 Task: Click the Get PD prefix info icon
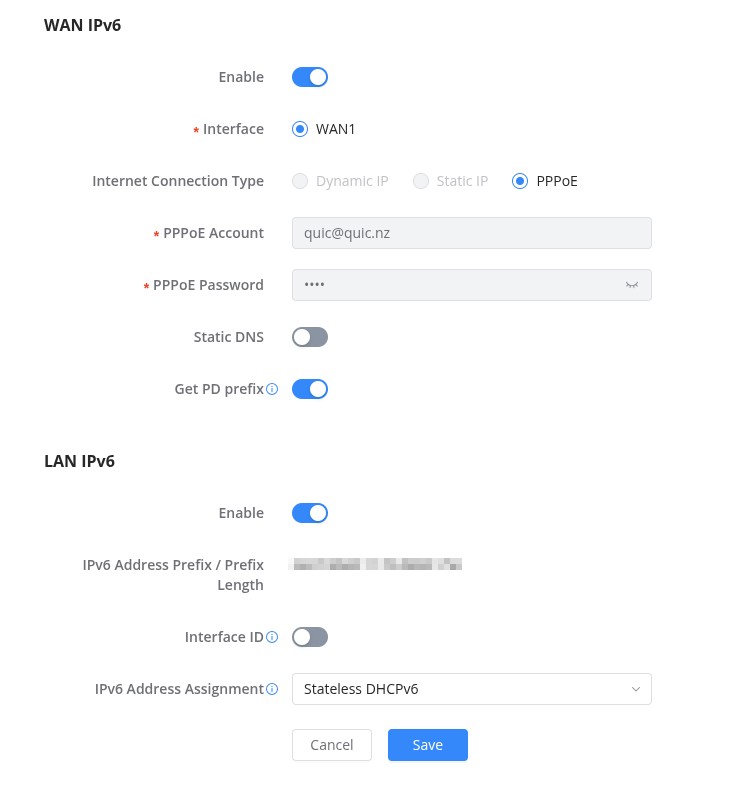click(x=273, y=389)
